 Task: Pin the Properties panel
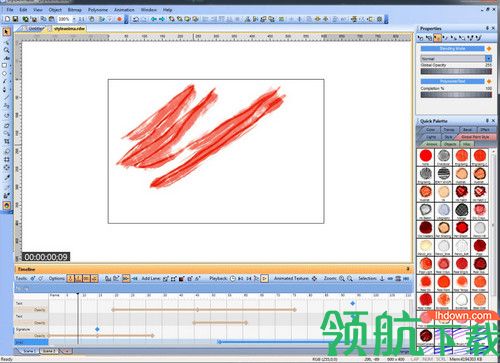(x=487, y=28)
